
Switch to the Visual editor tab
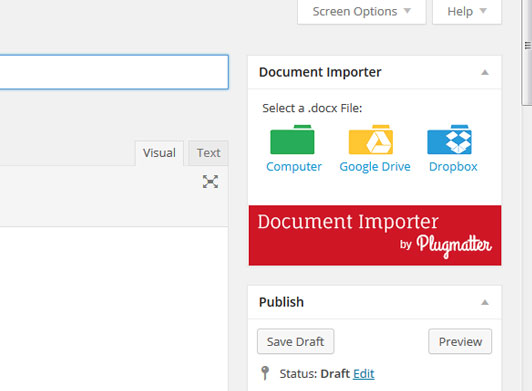[159, 153]
